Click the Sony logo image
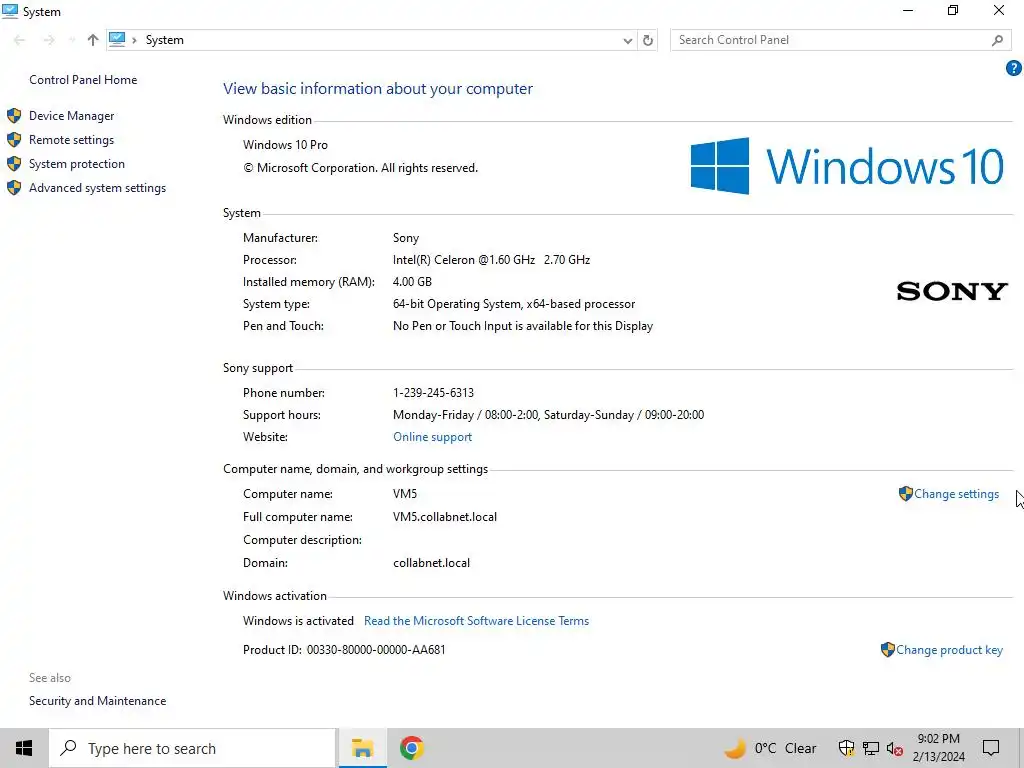 (952, 291)
